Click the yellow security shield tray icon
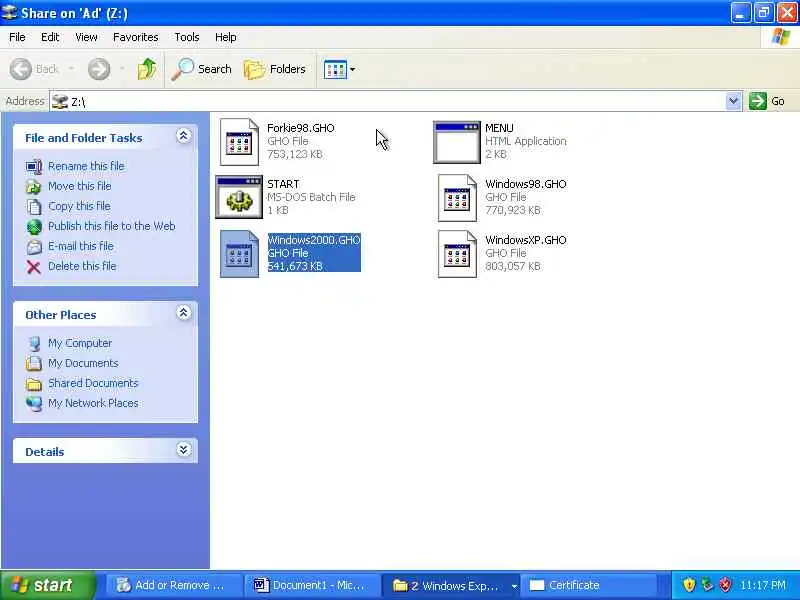800x600 pixels. [689, 585]
